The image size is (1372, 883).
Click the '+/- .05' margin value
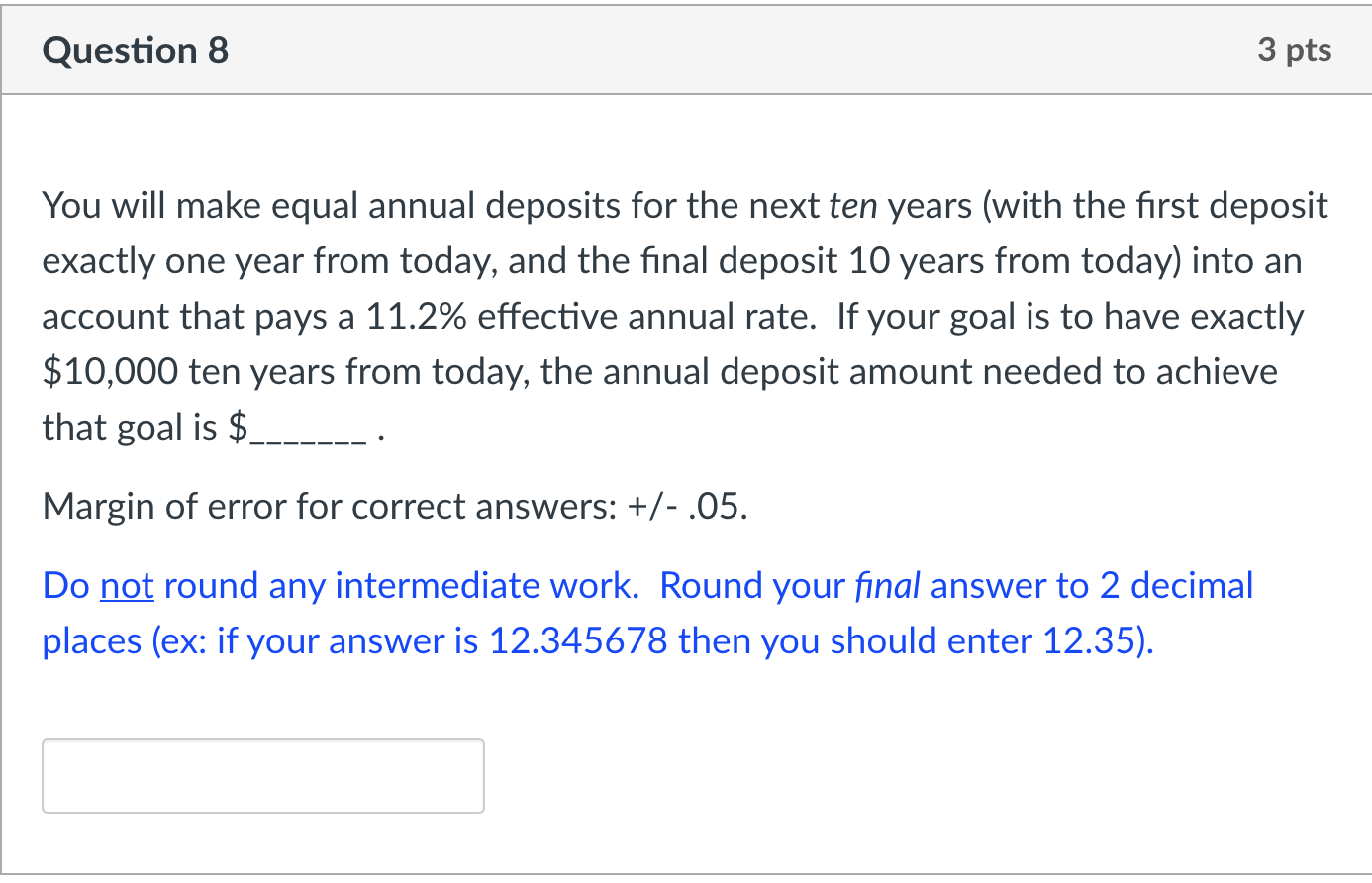[687, 506]
